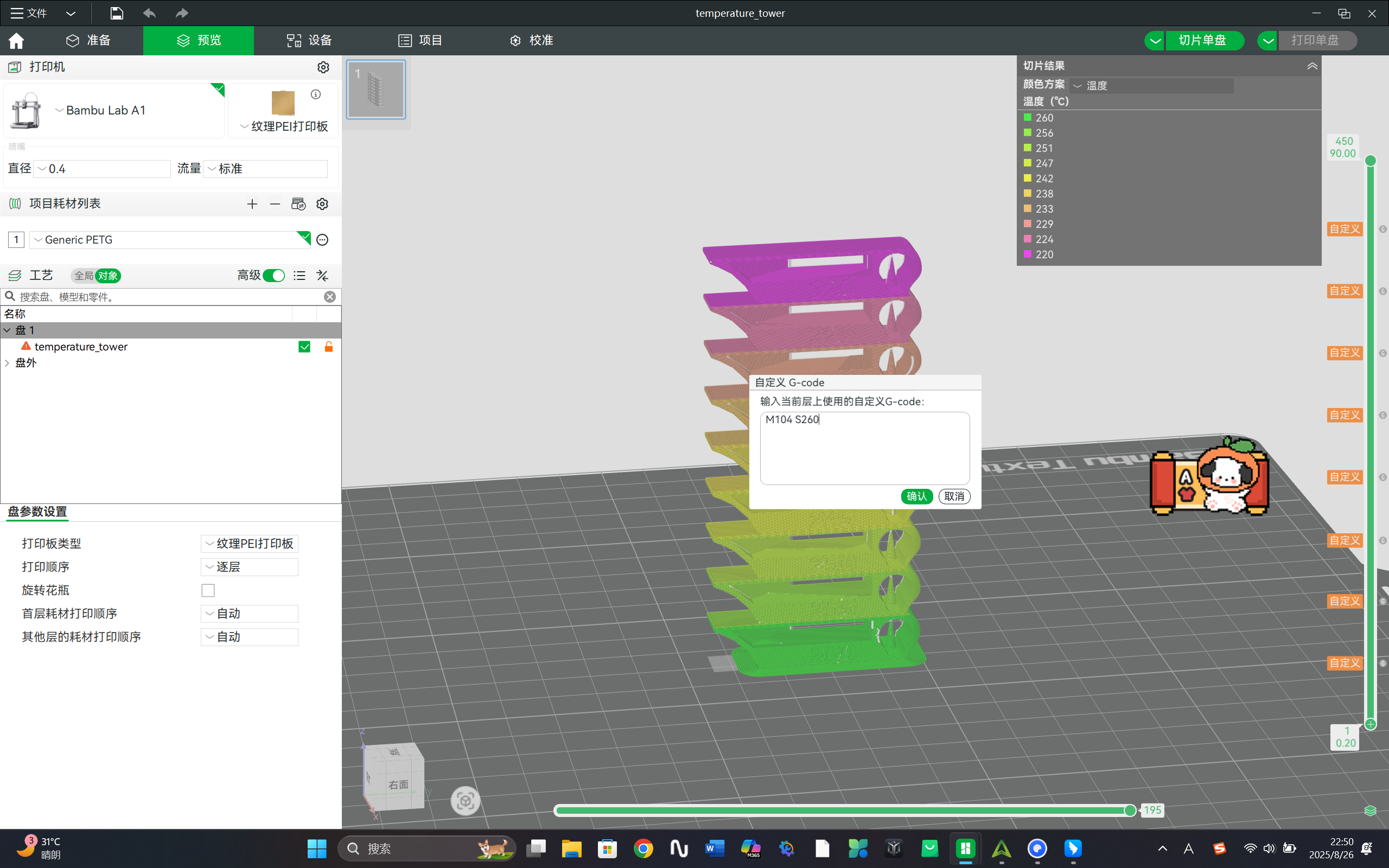Open the Bambu Lab A1 printer dropdown
Viewport: 1389px width, 868px height.
106,110
